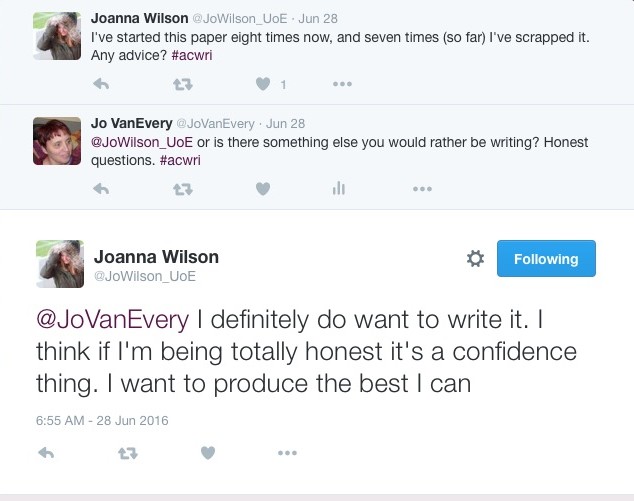Reply to Jo VanEvery's tweet
The height and width of the screenshot is (501, 634).
[x=100, y=188]
